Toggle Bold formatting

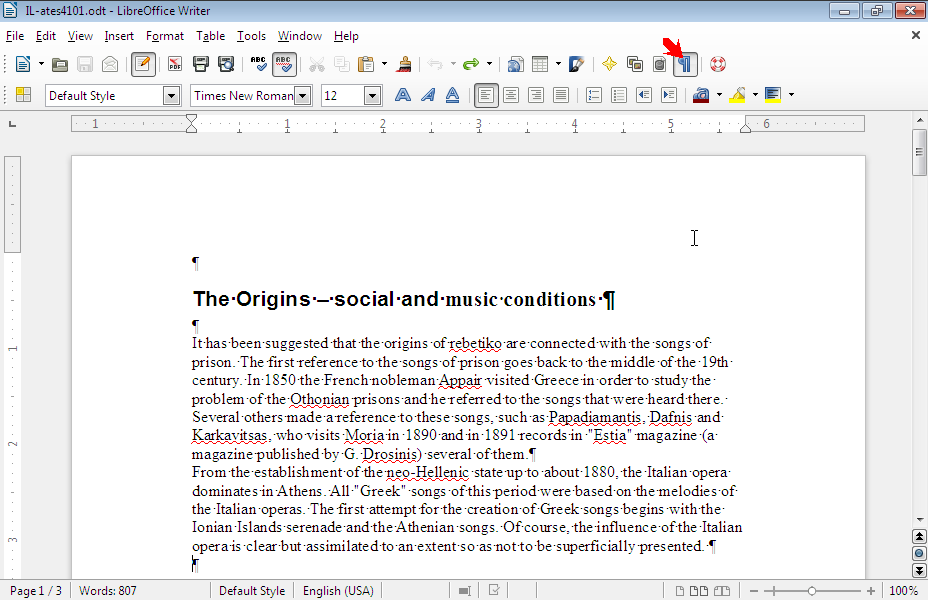click(x=402, y=95)
